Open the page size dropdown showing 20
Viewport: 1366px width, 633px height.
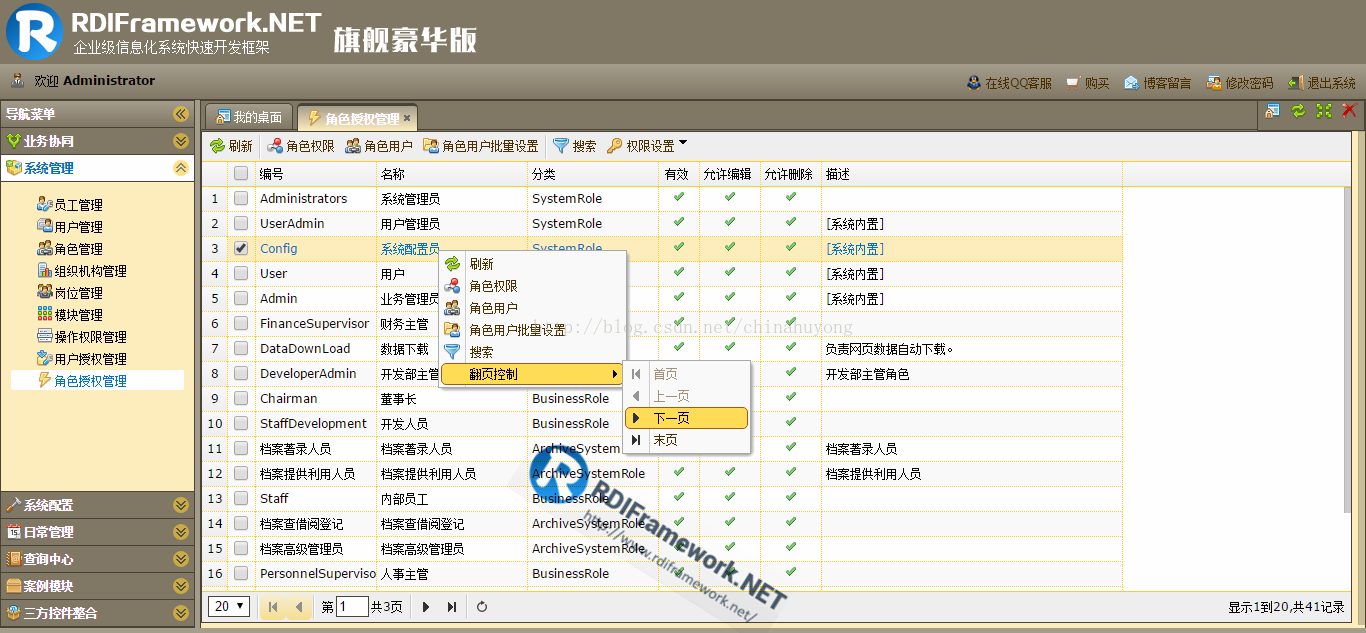[x=230, y=606]
